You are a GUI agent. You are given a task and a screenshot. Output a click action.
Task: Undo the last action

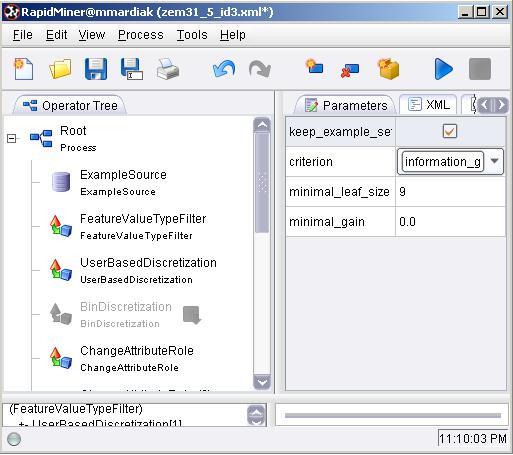(x=224, y=69)
